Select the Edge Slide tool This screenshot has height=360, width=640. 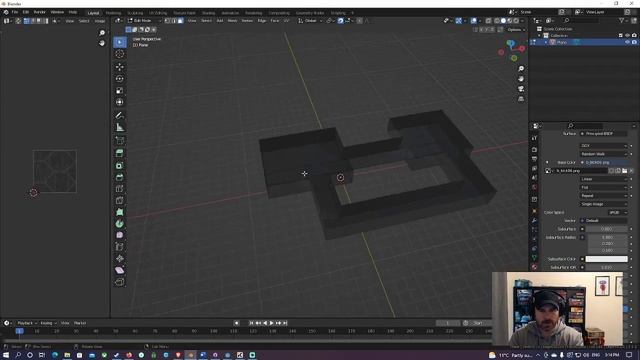pos(120,247)
